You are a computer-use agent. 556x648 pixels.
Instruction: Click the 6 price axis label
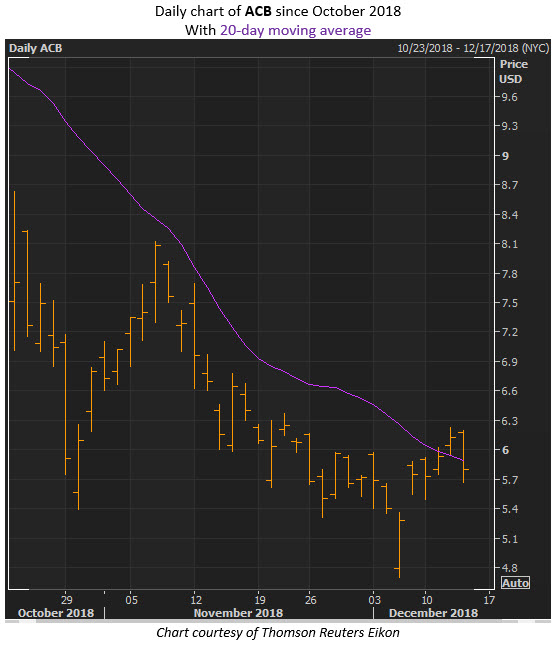click(x=505, y=450)
